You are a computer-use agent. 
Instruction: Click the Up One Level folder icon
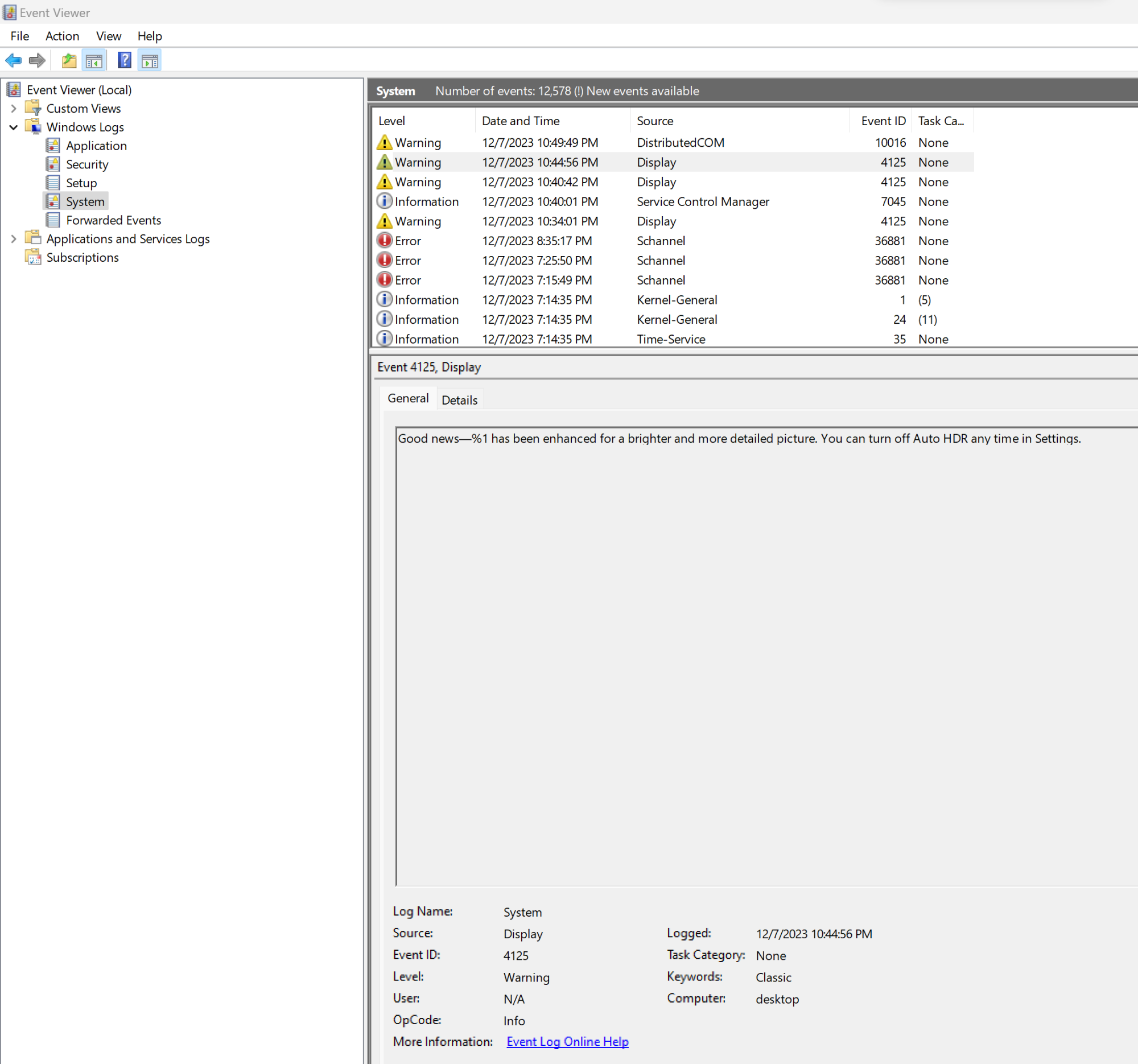[x=69, y=60]
